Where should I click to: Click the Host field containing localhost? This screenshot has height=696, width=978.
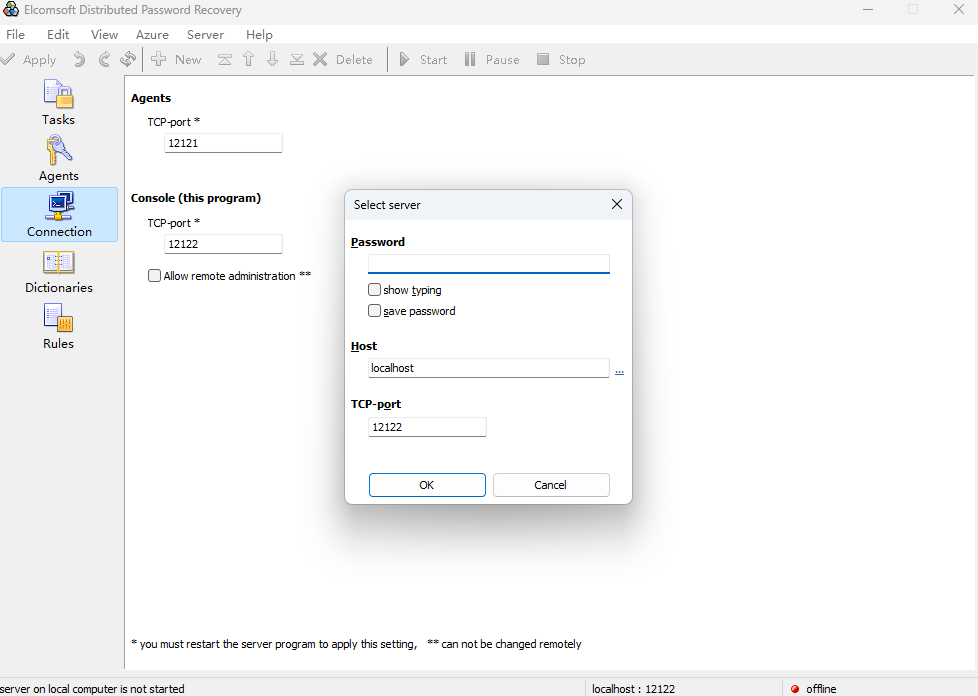pos(488,368)
